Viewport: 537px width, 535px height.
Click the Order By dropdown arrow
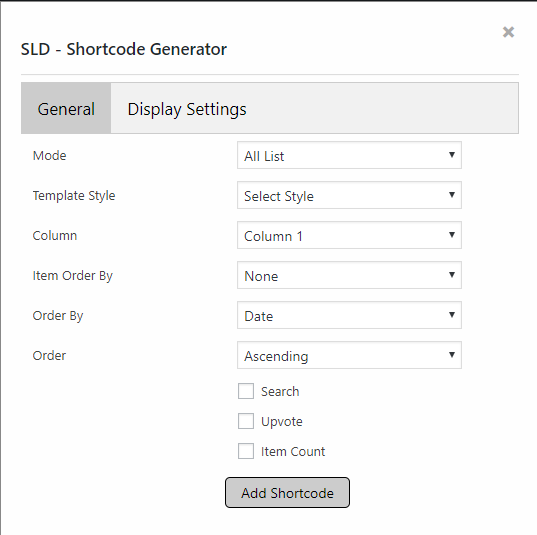pyautogui.click(x=452, y=315)
